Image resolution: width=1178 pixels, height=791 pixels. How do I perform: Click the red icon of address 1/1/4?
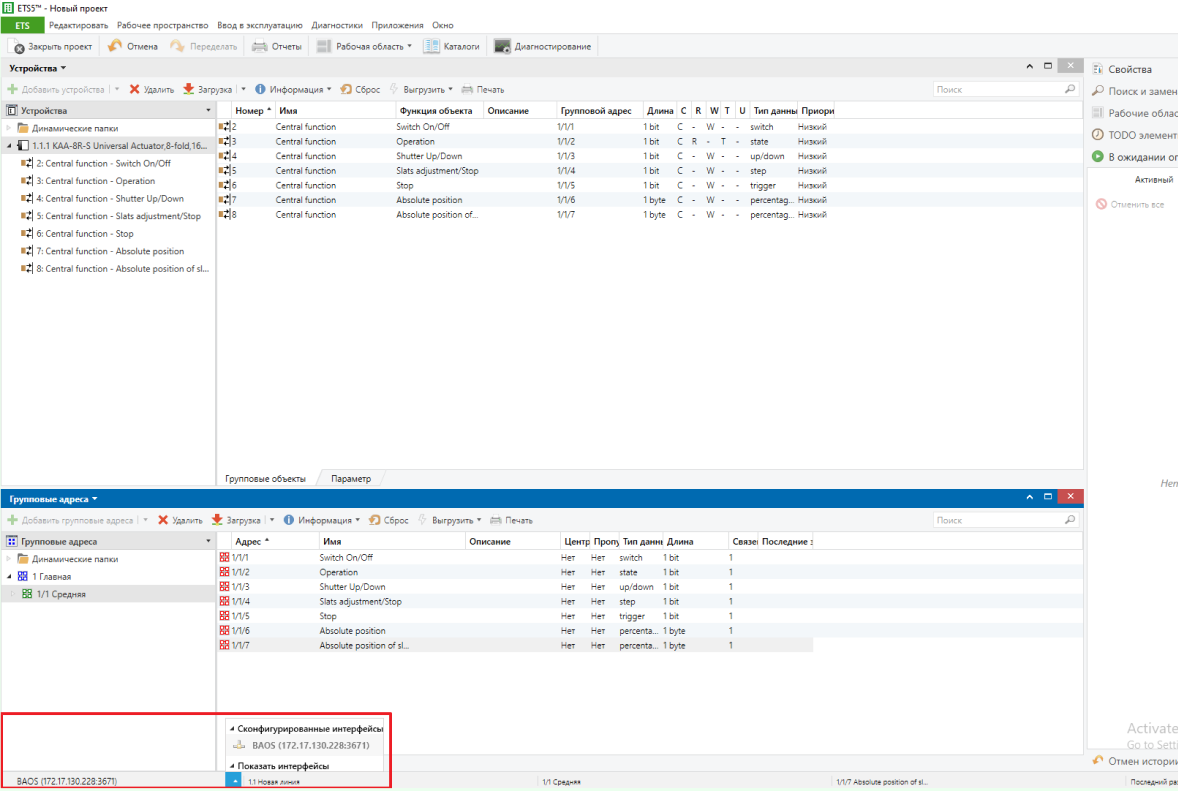point(224,602)
